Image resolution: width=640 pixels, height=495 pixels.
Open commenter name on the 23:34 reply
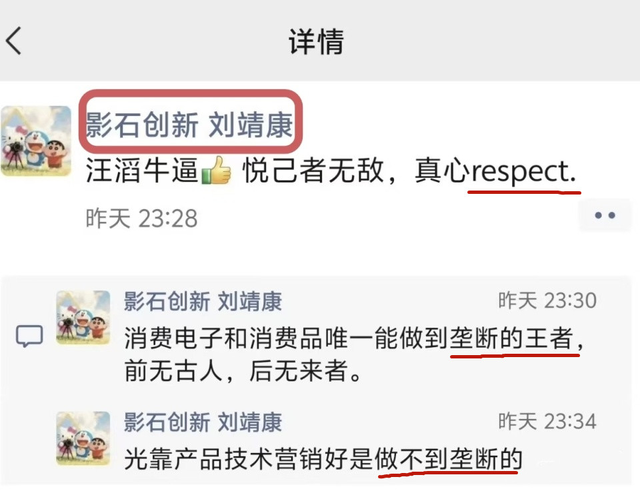point(203,422)
